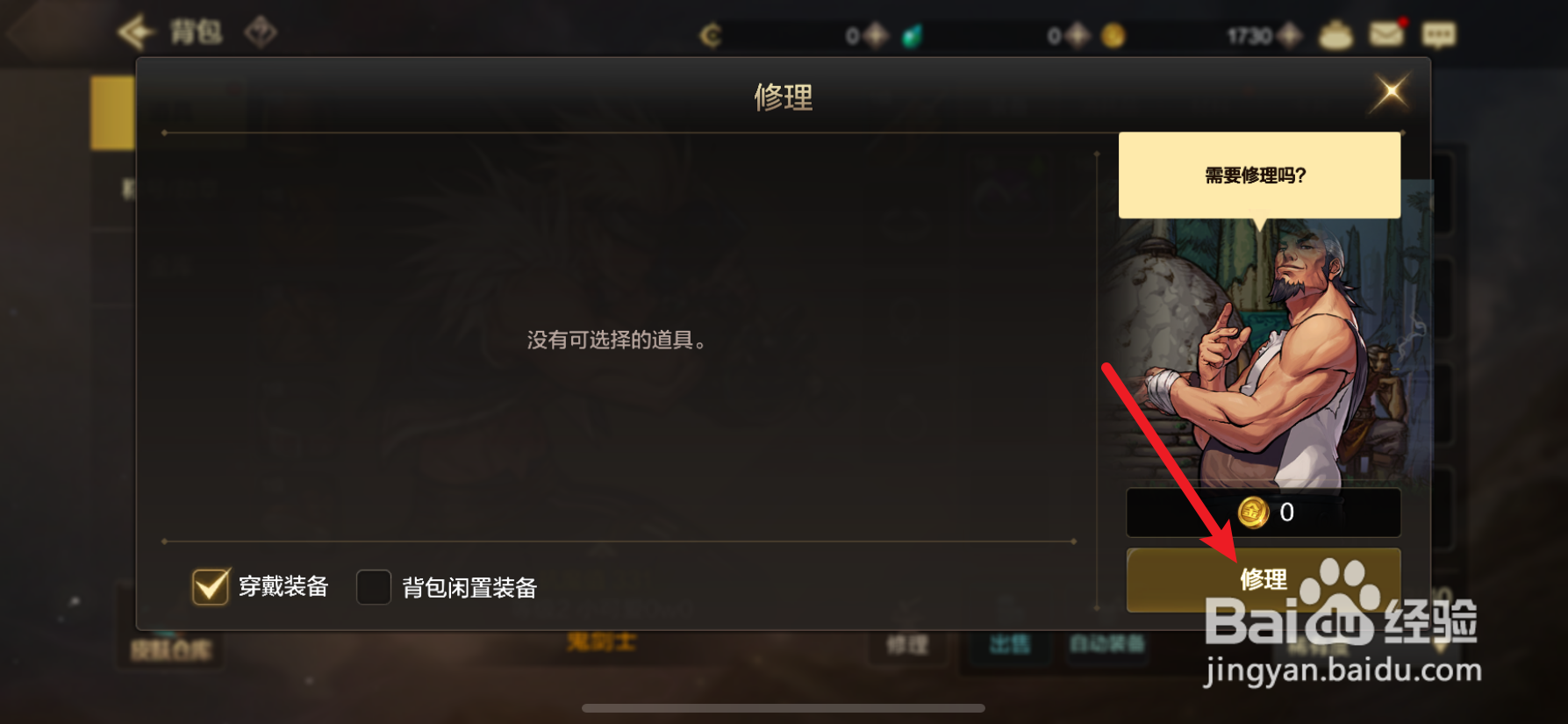1568x724 pixels.
Task: Close the 修理 dialog with X
Action: (1391, 92)
